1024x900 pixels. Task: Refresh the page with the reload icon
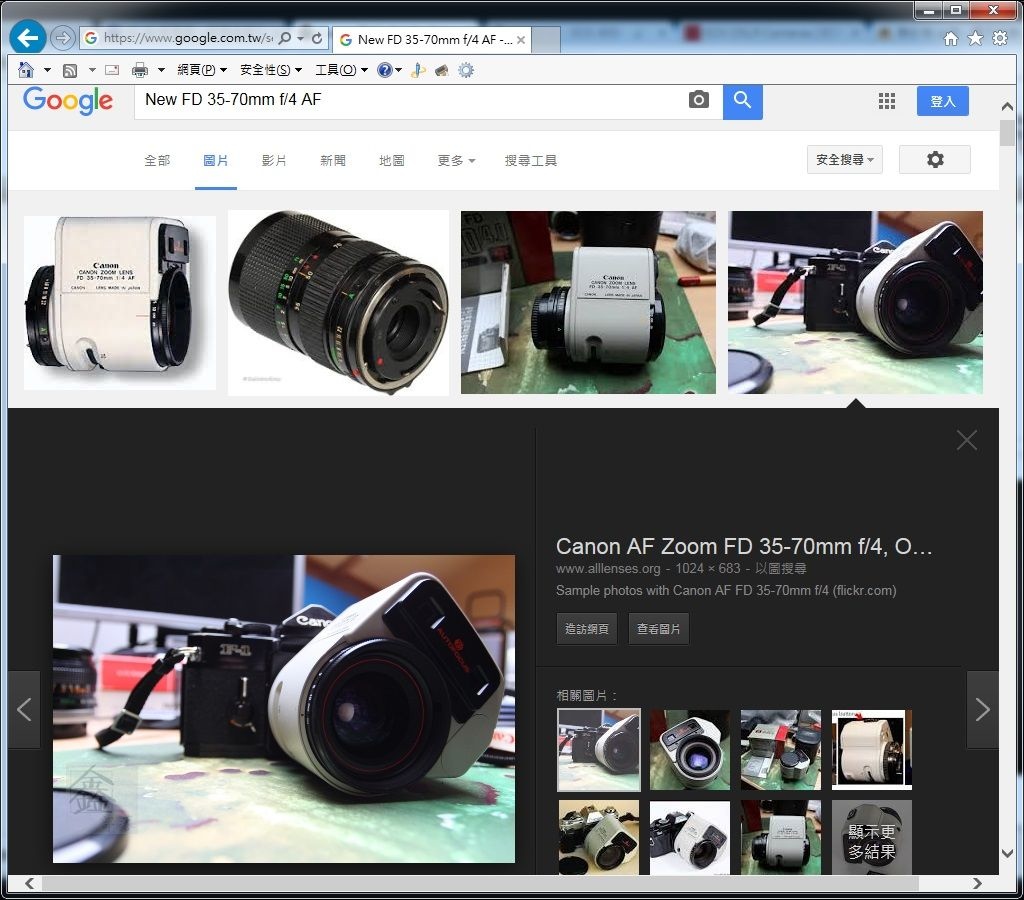coord(317,39)
